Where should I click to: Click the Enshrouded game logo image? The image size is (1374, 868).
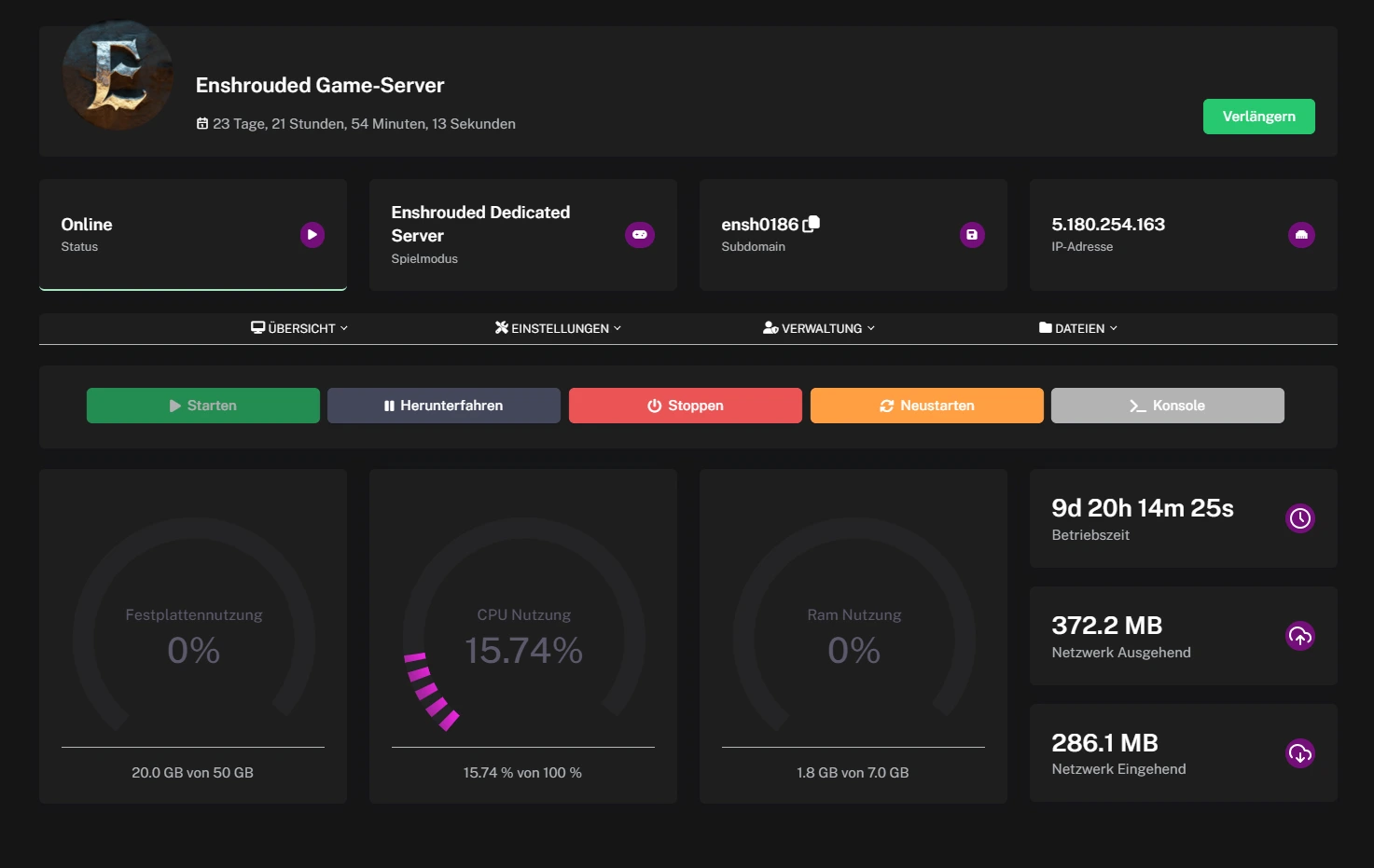[x=118, y=76]
